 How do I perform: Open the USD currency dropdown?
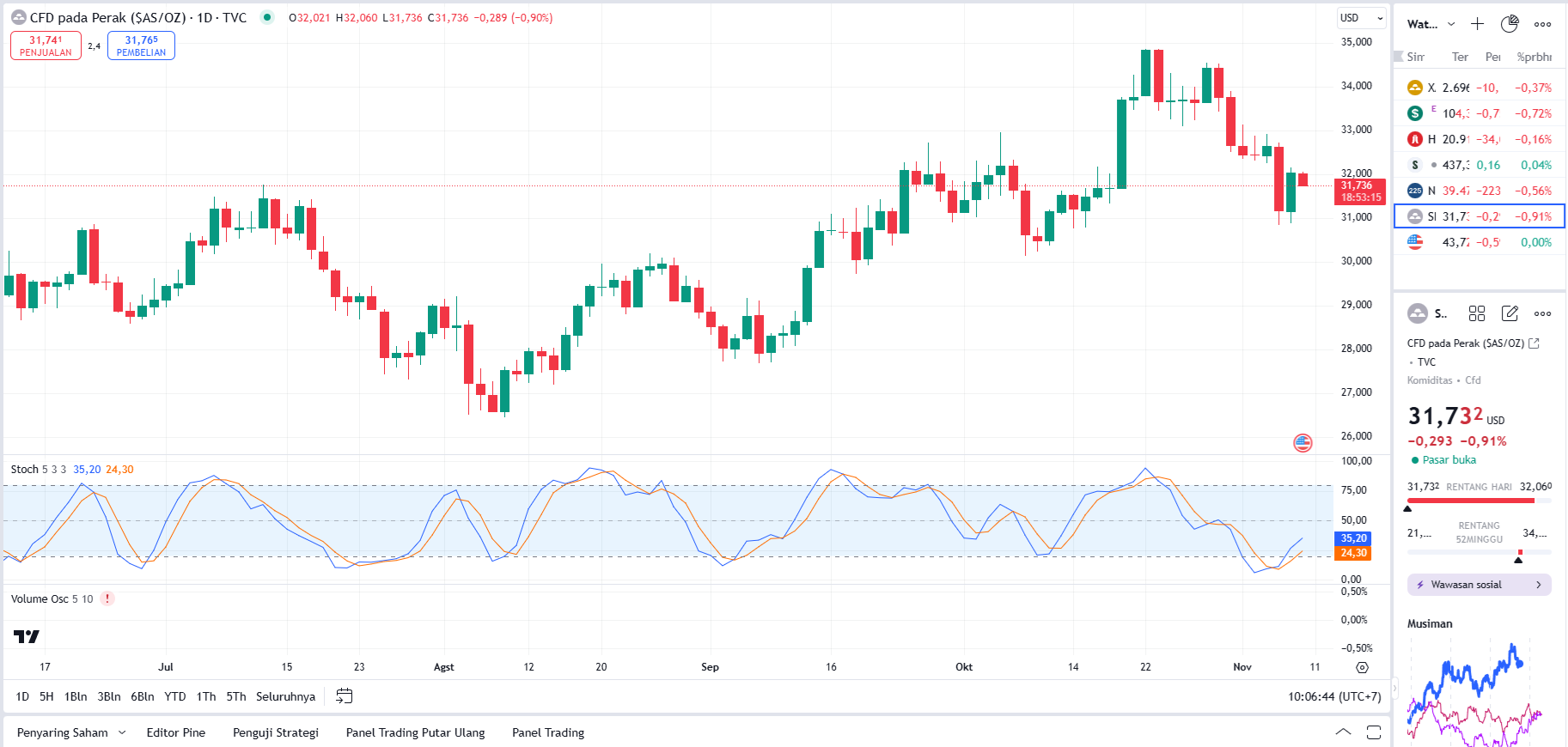(1362, 18)
